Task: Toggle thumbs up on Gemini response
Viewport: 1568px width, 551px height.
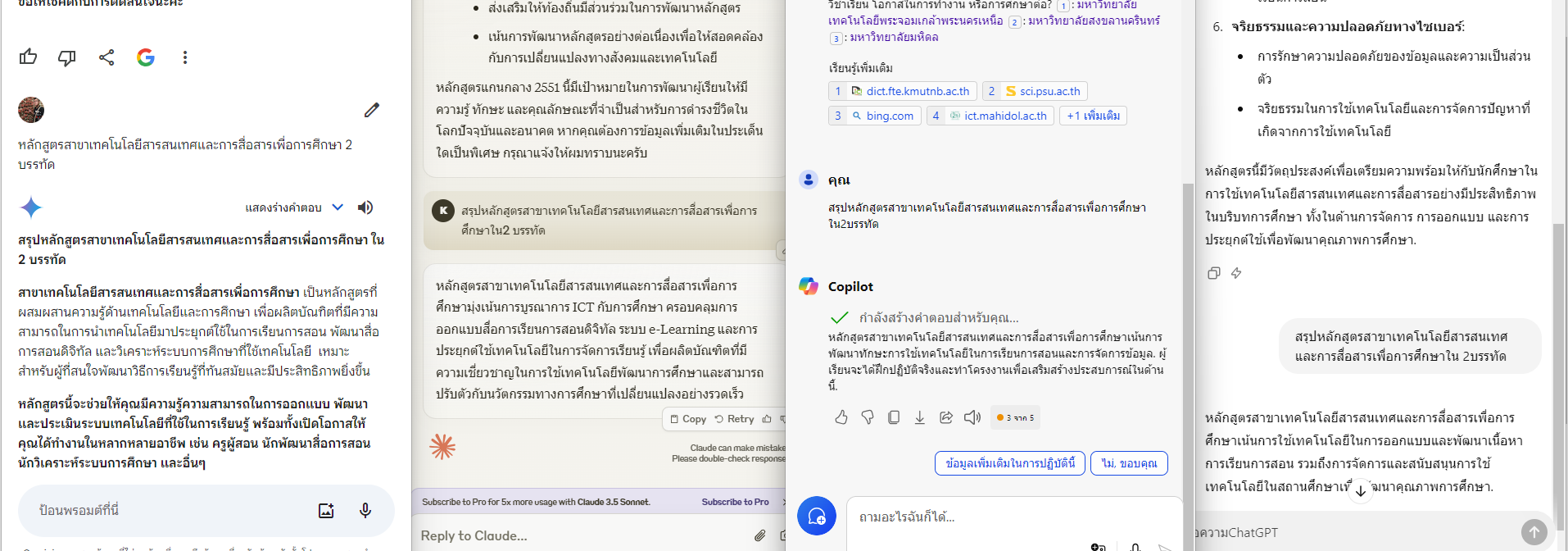Action: [x=29, y=57]
